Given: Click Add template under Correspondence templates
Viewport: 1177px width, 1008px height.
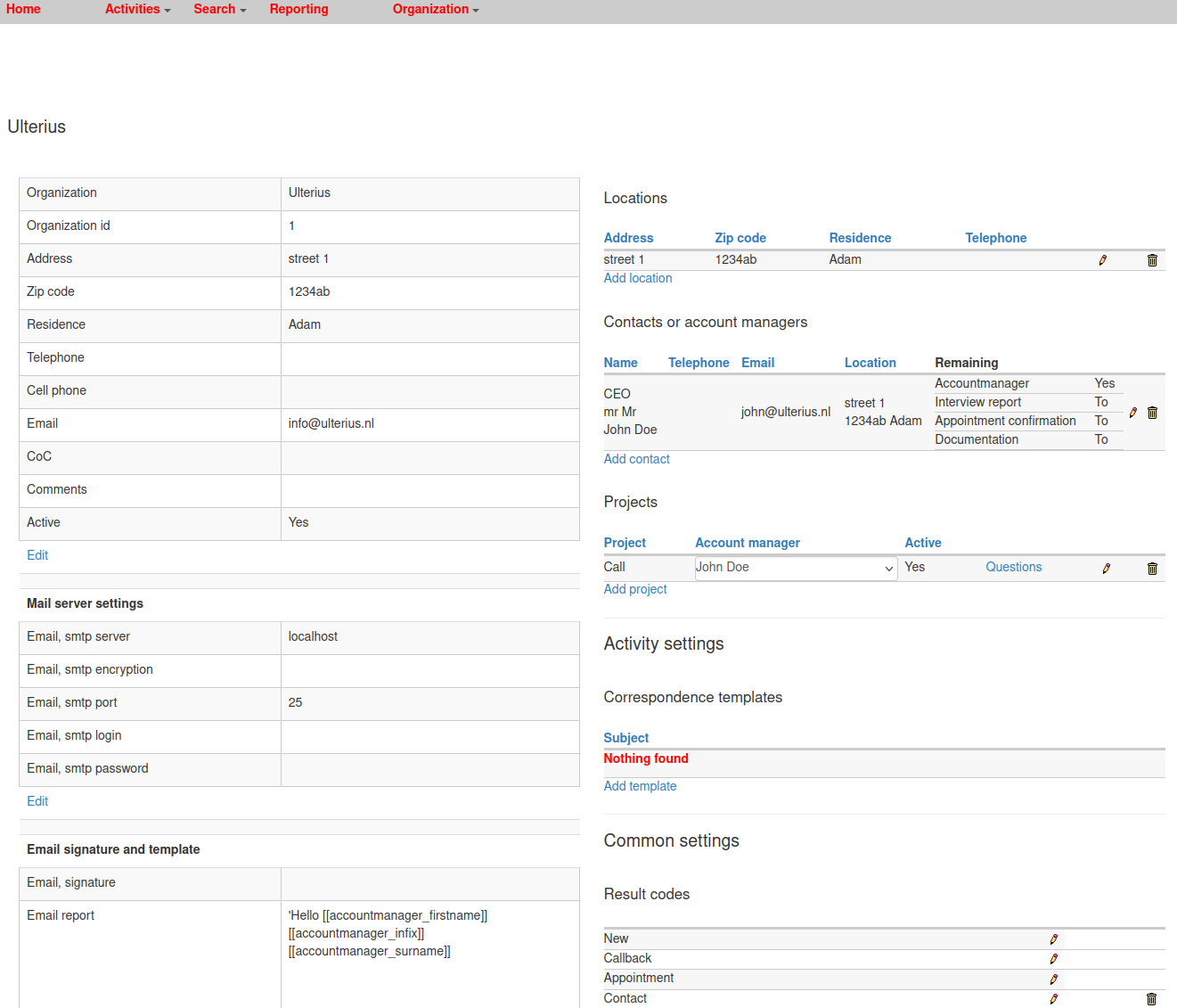Looking at the screenshot, I should tap(640, 786).
